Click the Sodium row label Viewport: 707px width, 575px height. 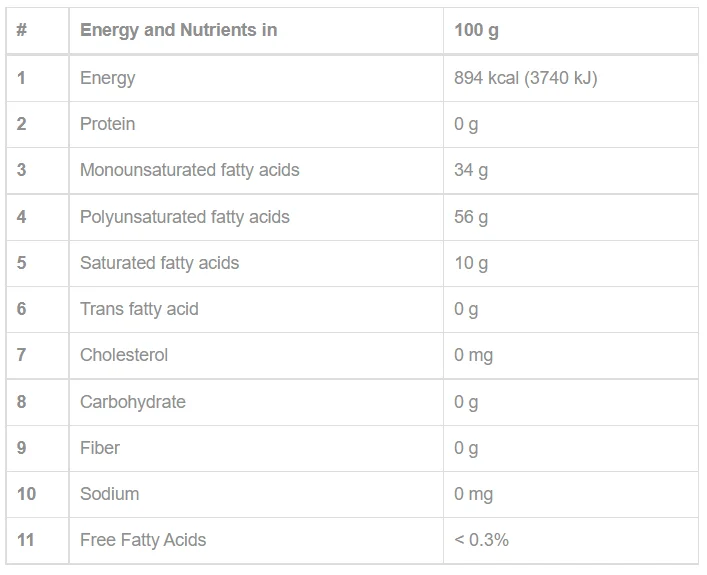tap(110, 494)
